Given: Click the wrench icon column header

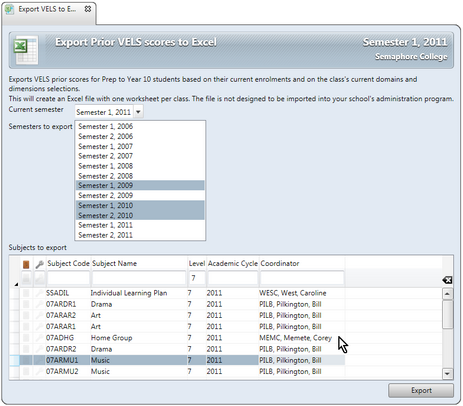Looking at the screenshot, I should [40, 264].
